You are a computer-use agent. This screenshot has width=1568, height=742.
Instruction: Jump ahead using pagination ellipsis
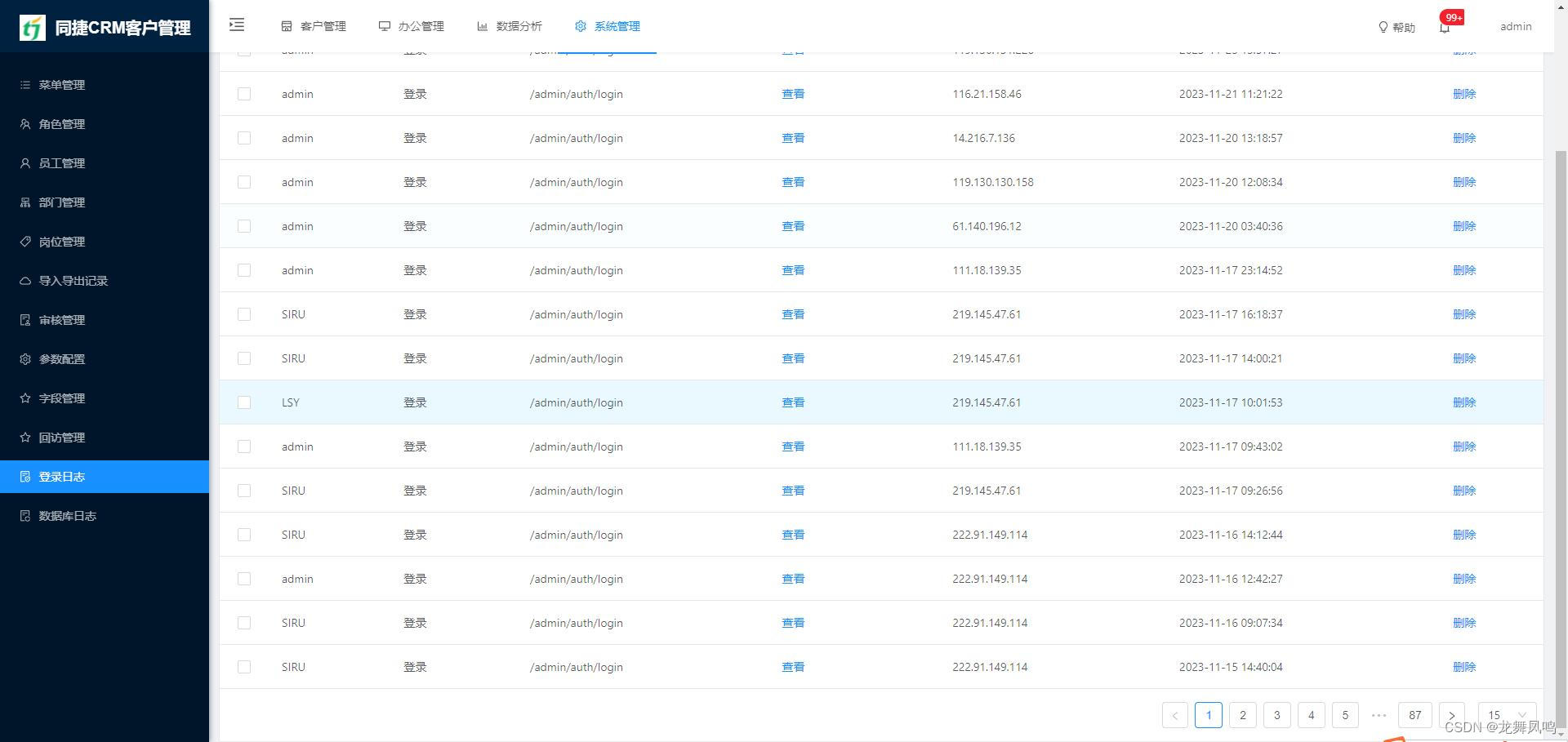tap(1379, 715)
